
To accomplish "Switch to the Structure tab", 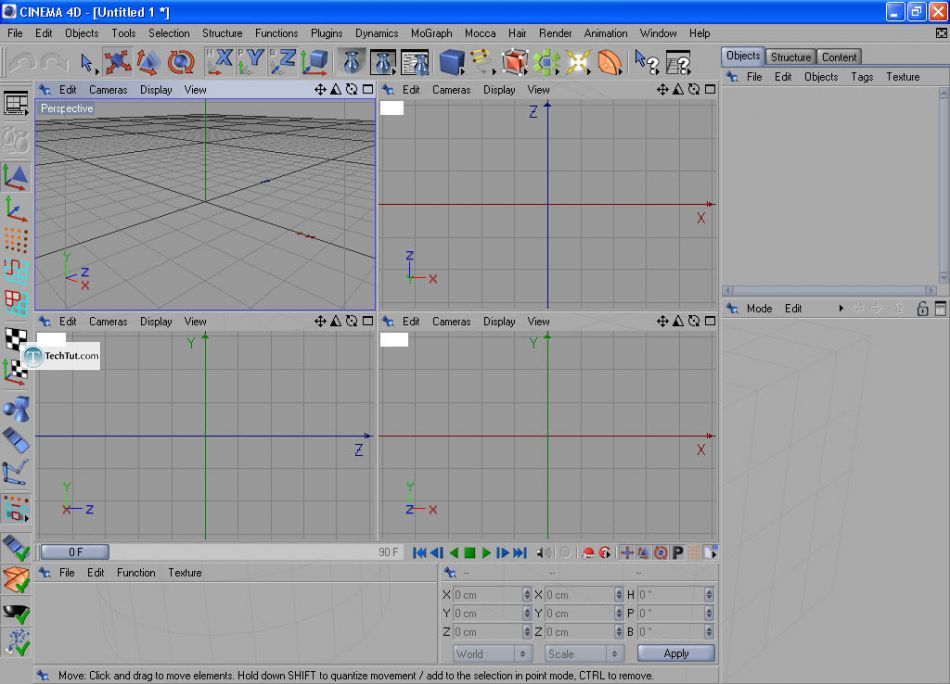I will click(x=791, y=57).
